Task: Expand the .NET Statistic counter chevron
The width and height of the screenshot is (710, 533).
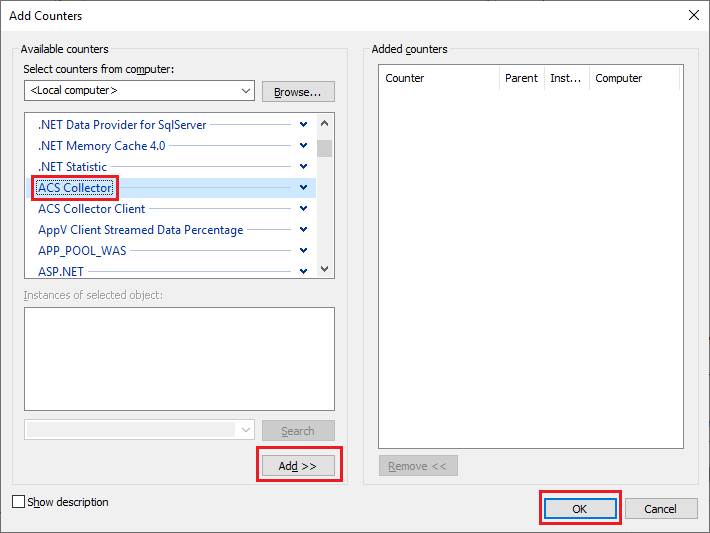Action: (x=303, y=167)
